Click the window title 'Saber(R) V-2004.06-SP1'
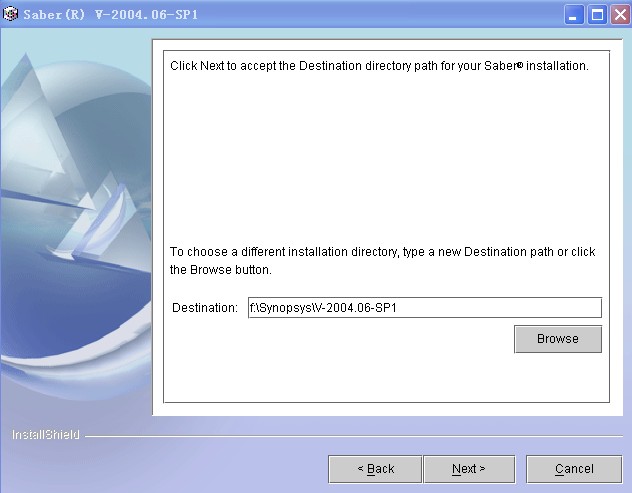 (111, 15)
